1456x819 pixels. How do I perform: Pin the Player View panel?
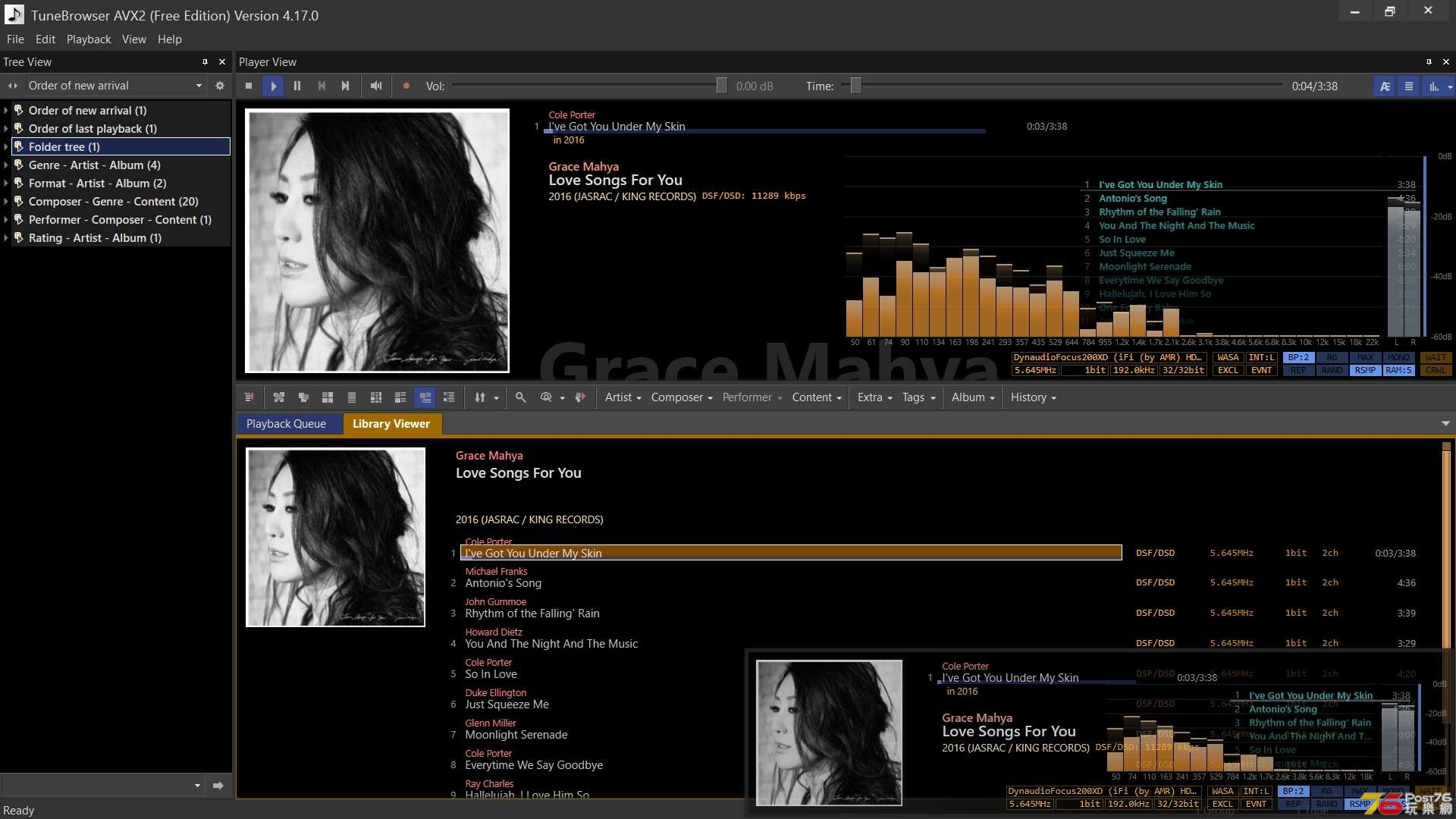1429,61
